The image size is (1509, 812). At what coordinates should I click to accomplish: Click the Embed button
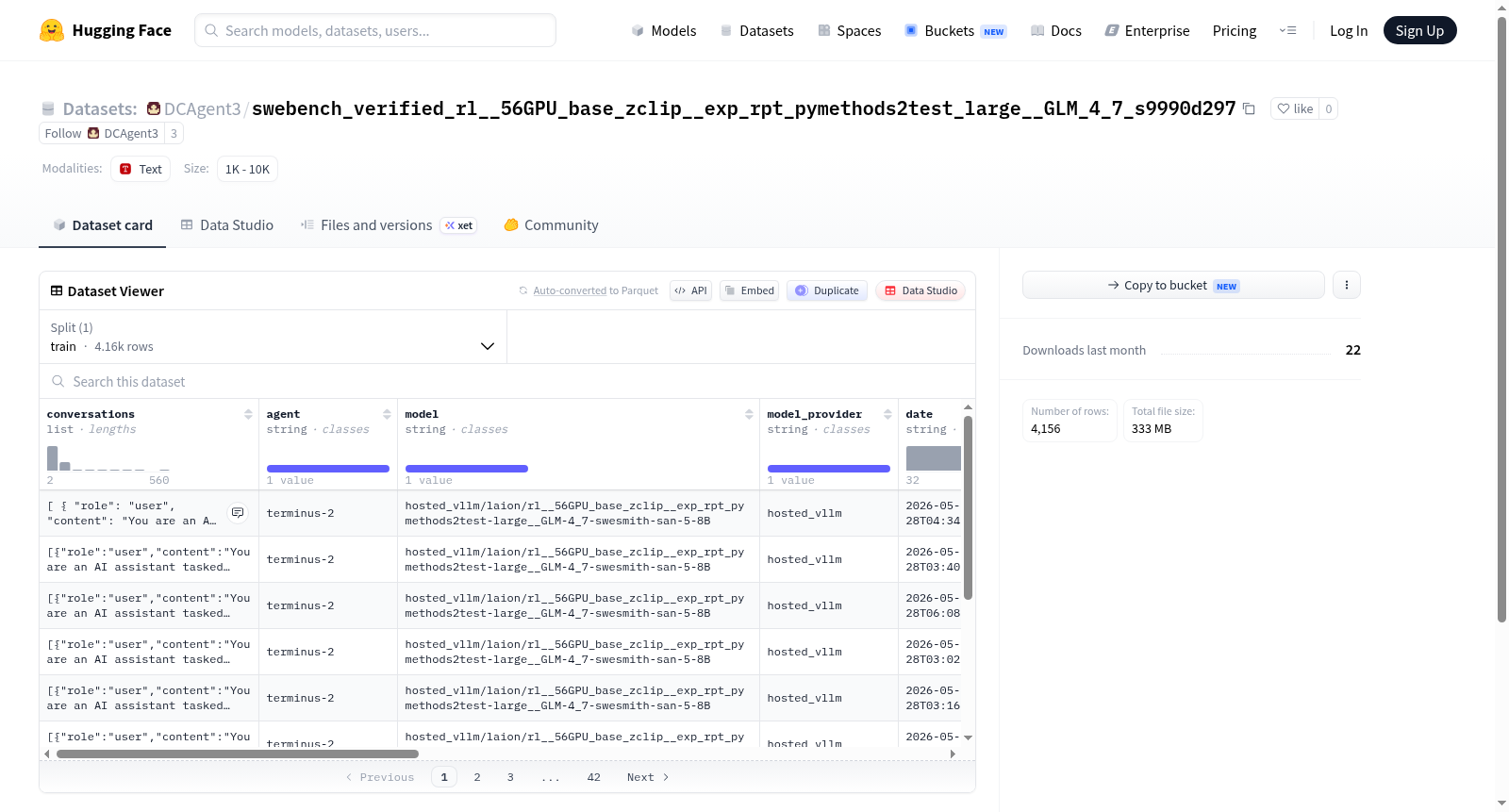pyautogui.click(x=749, y=290)
